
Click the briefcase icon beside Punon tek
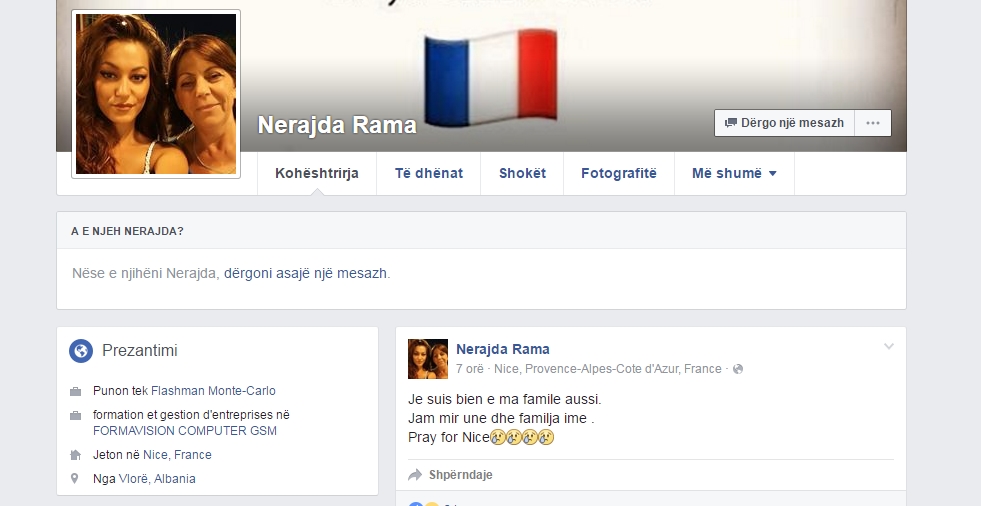pos(75,392)
